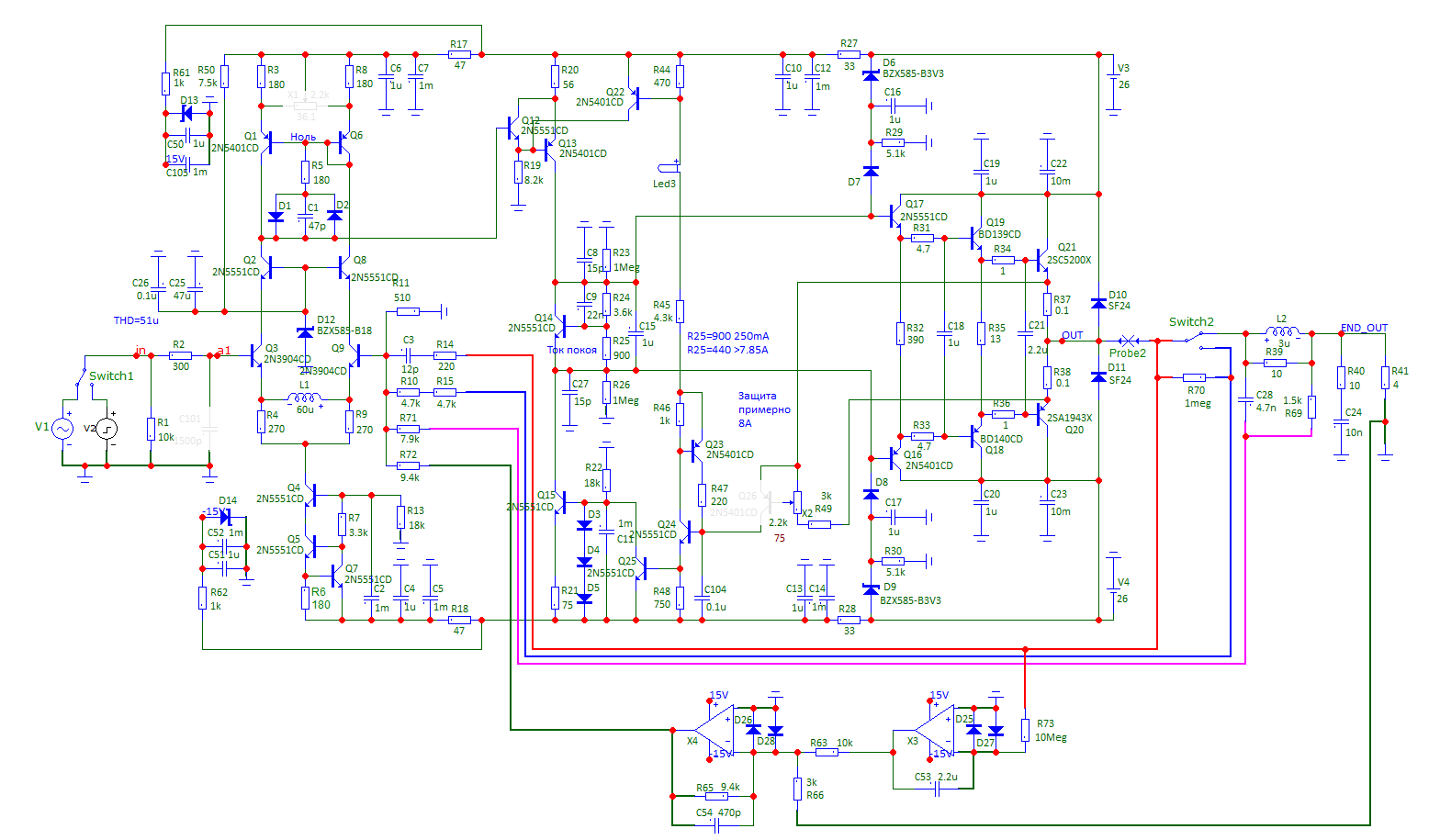The height and width of the screenshot is (840, 1440).
Task: Click the 'Ноль' label
Action: coord(303,137)
